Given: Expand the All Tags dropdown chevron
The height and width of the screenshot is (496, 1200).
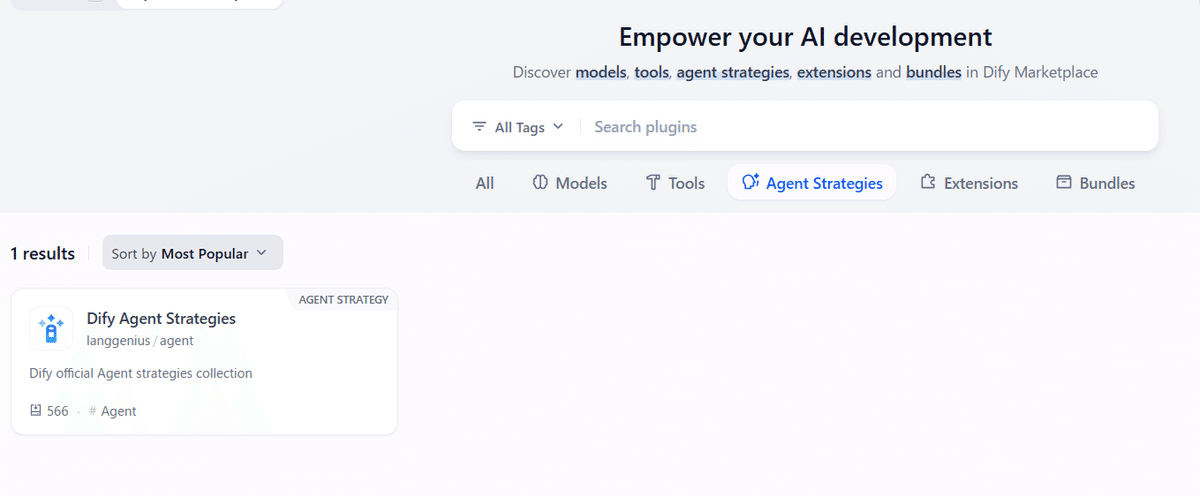Looking at the screenshot, I should coord(558,127).
